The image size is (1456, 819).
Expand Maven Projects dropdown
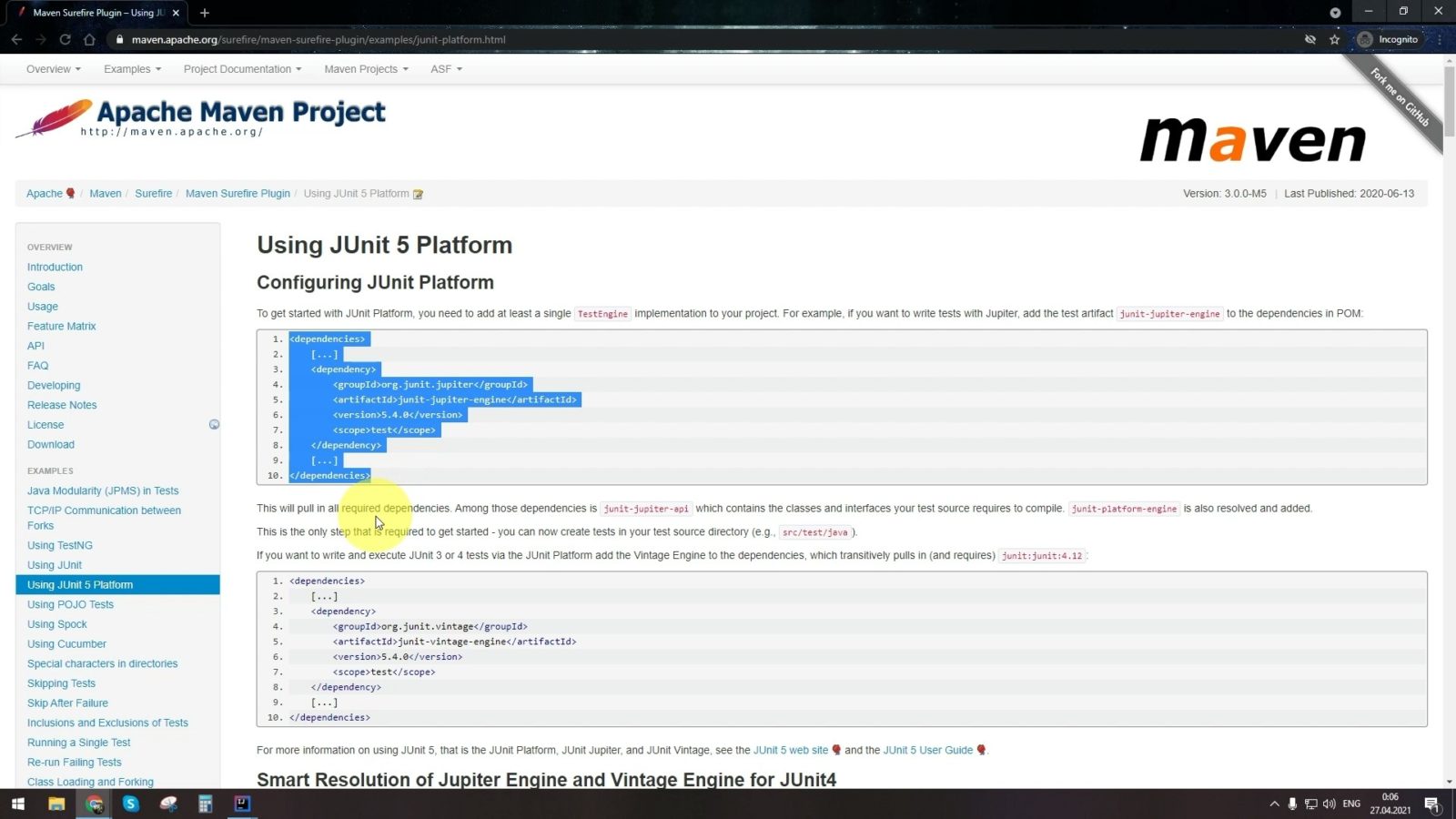coord(366,69)
